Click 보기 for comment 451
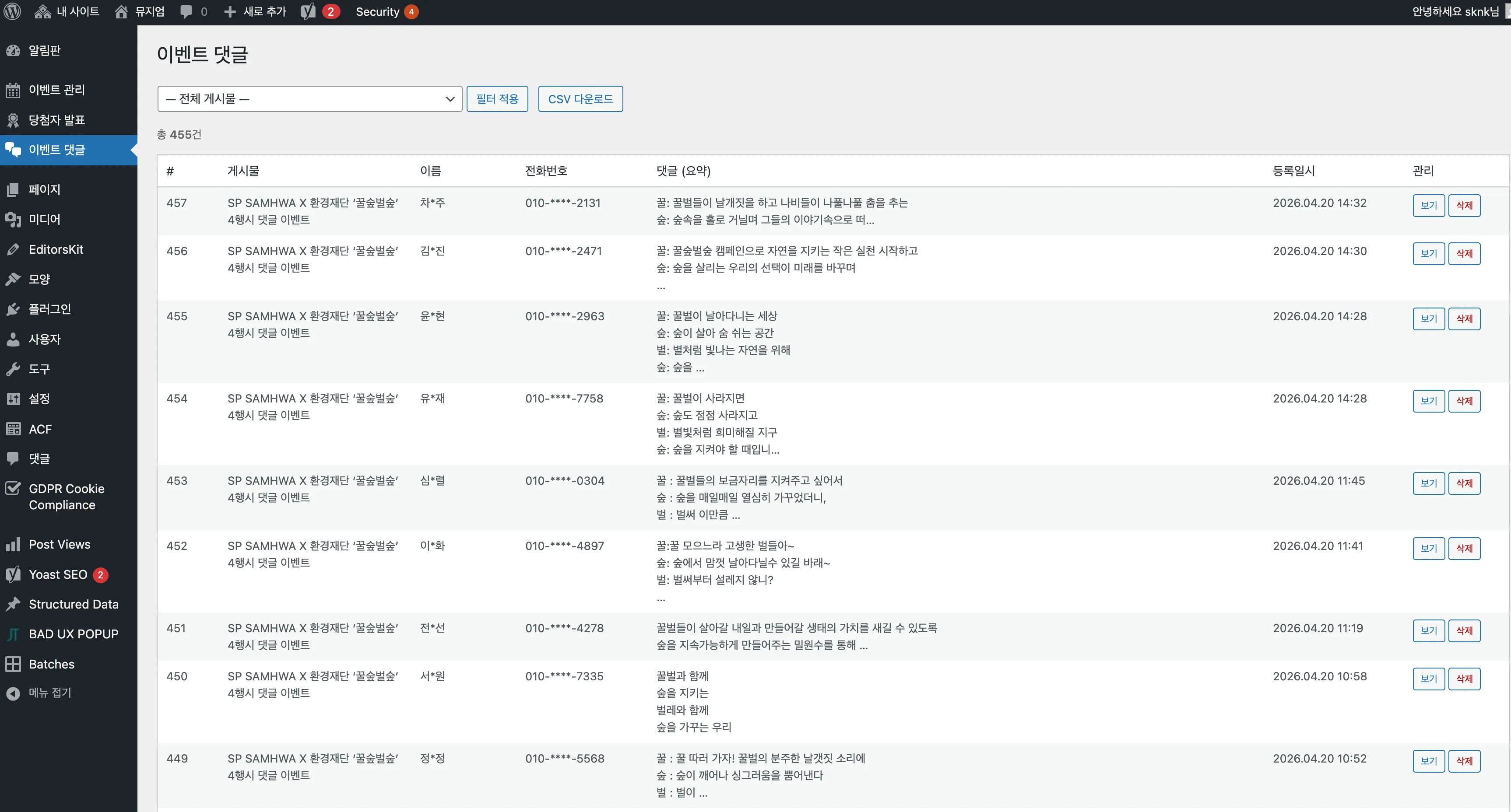 [x=1429, y=630]
